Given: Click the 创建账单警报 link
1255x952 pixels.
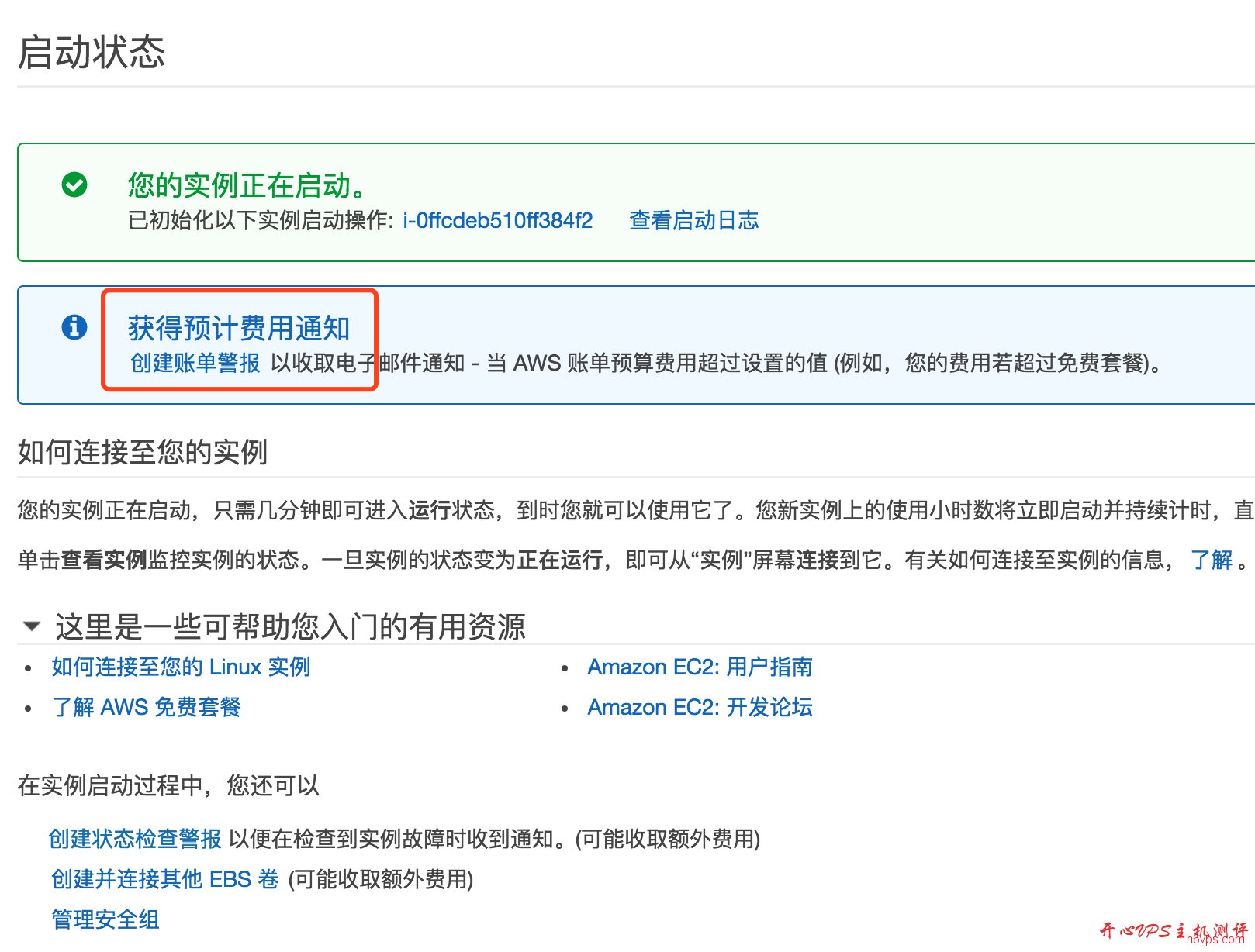Looking at the screenshot, I should coord(195,363).
